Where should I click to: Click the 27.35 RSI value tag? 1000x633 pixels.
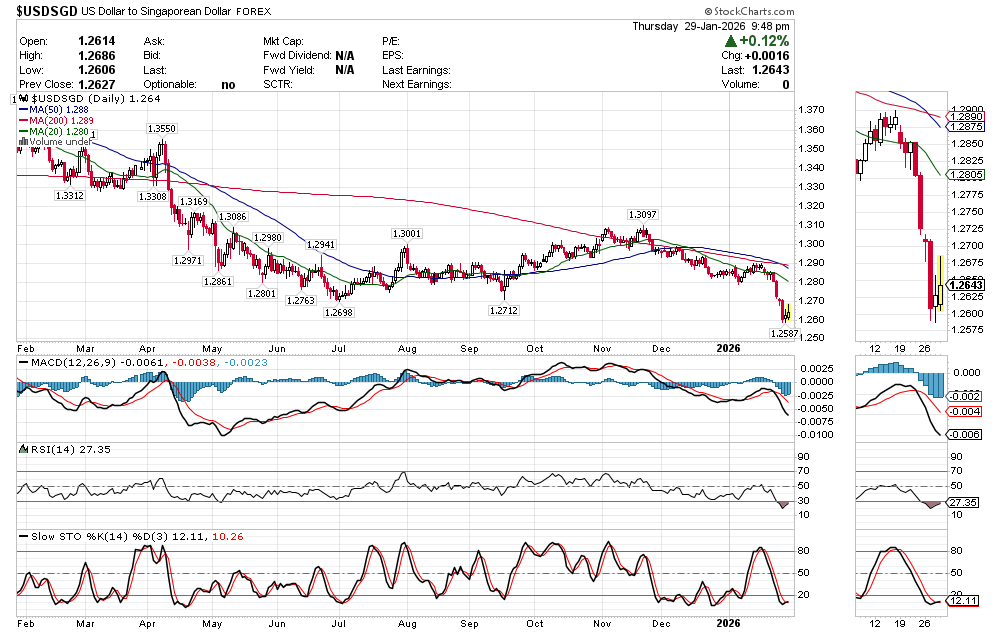coord(962,502)
